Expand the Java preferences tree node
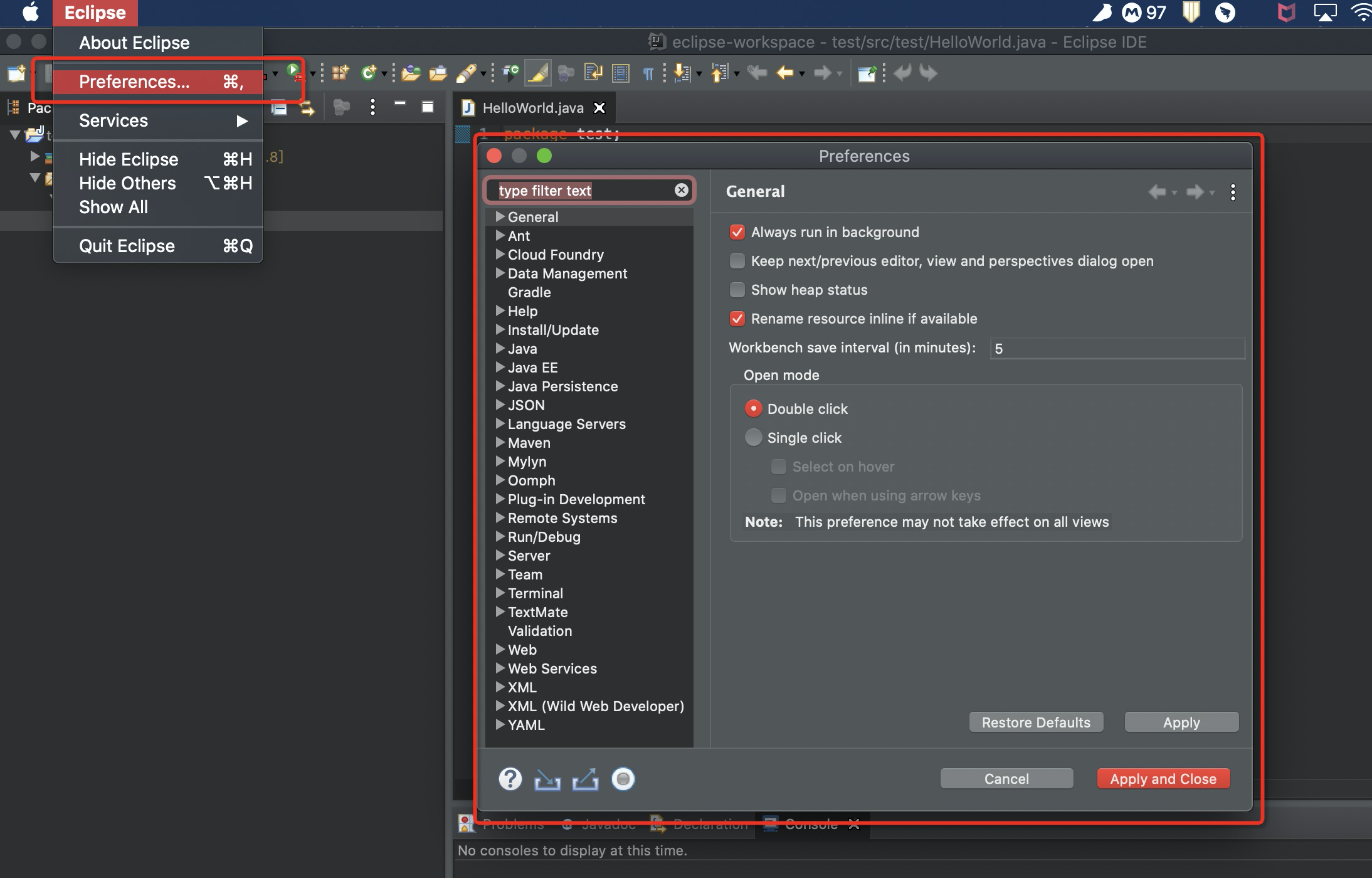The image size is (1372, 878). [x=500, y=348]
